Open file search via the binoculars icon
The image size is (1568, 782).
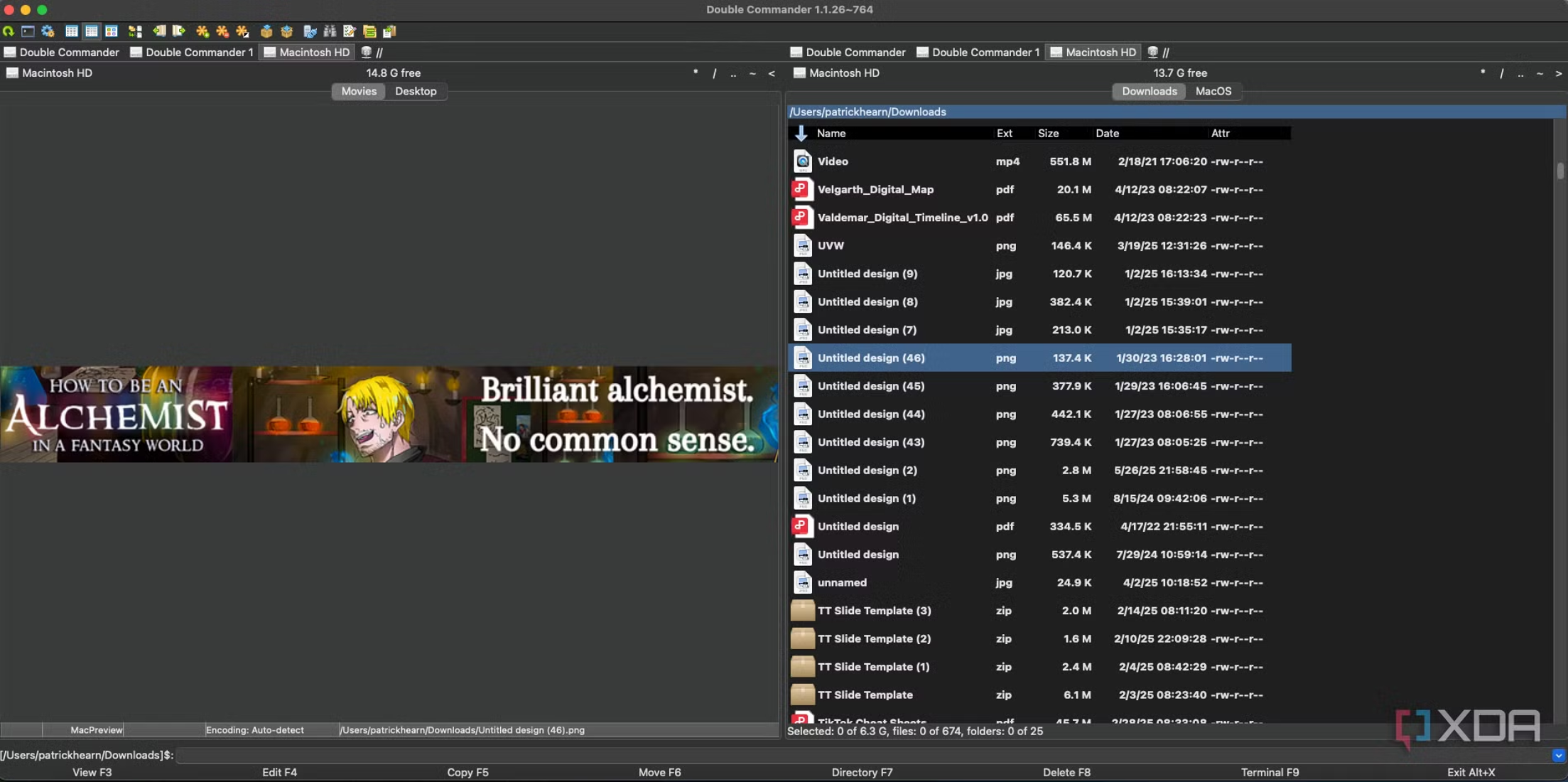coord(330,31)
